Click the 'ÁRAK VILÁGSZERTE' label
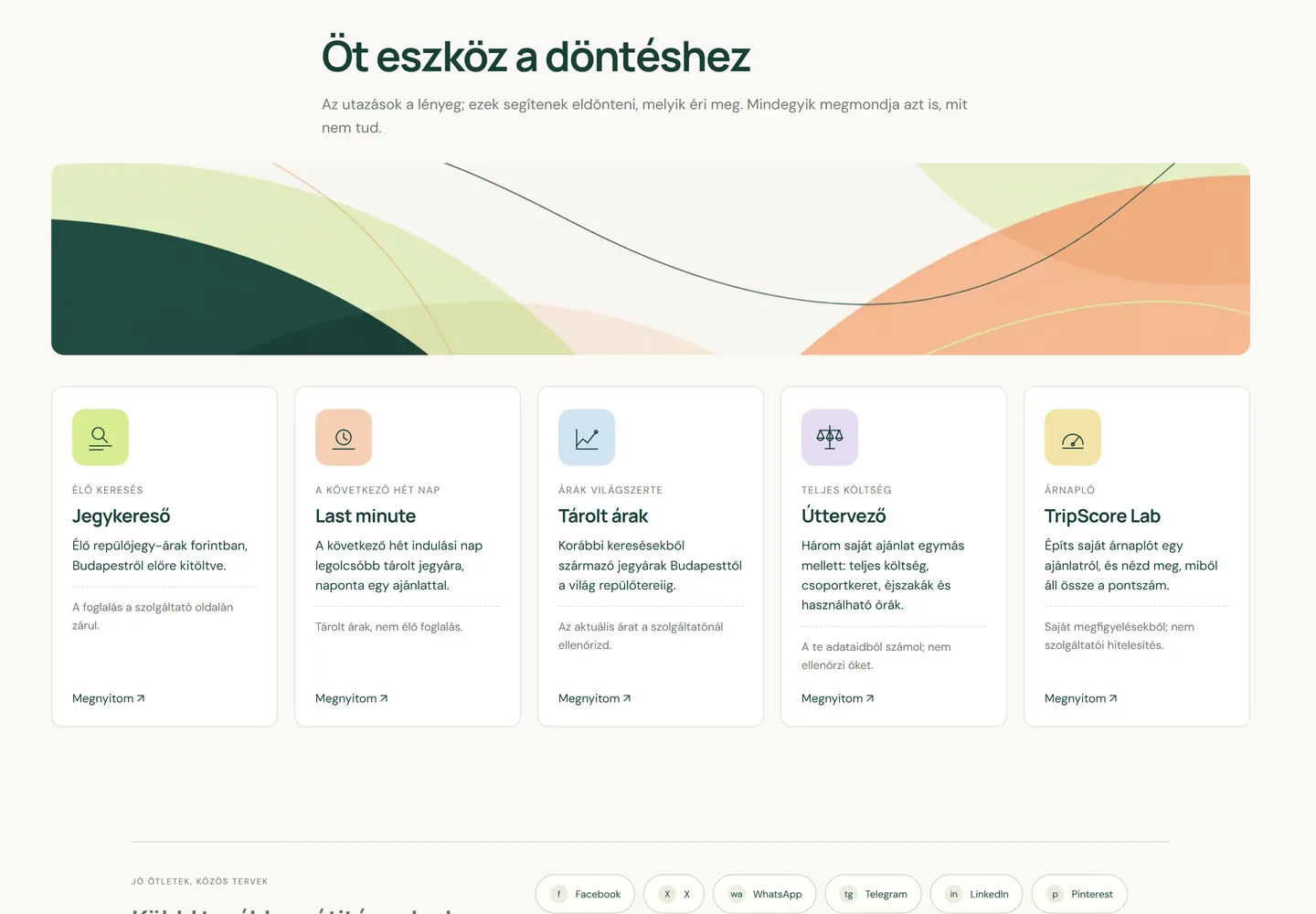 610,490
